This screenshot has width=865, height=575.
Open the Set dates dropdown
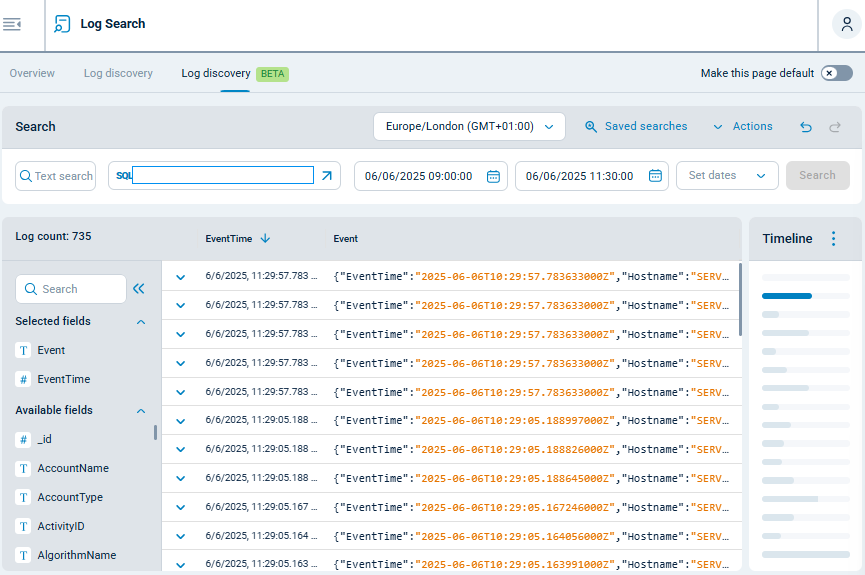(x=727, y=176)
